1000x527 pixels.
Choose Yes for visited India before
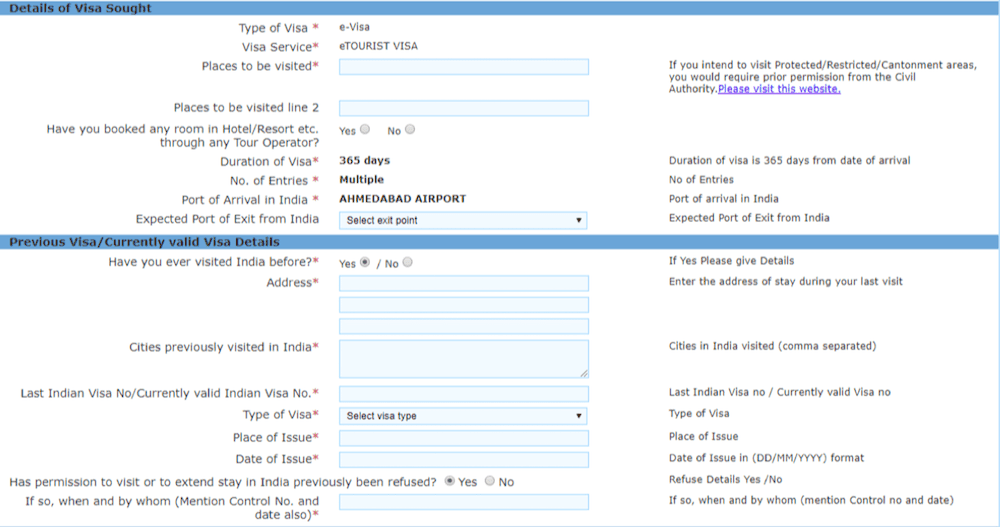(365, 262)
